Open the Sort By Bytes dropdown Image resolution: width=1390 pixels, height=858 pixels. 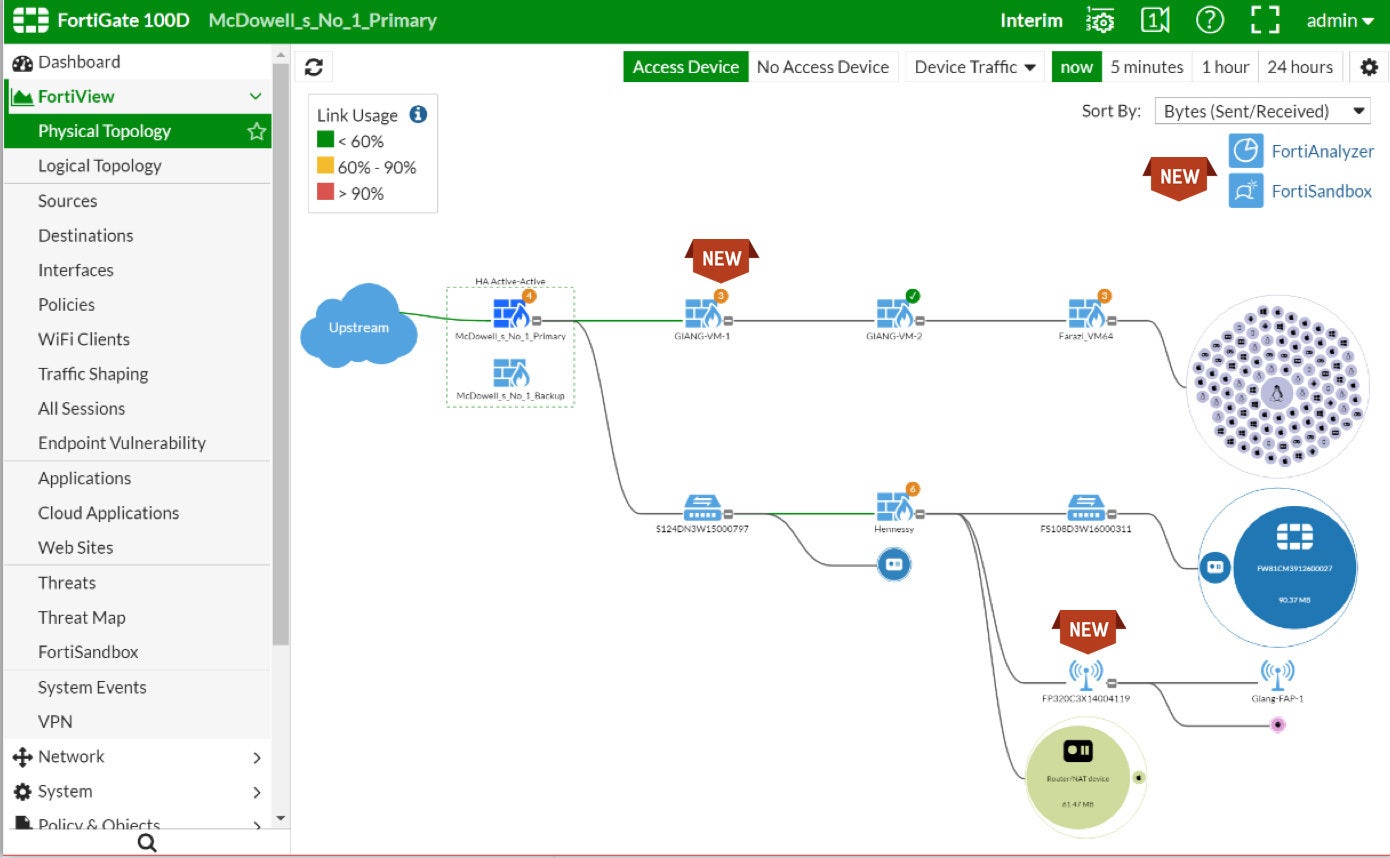(1264, 111)
